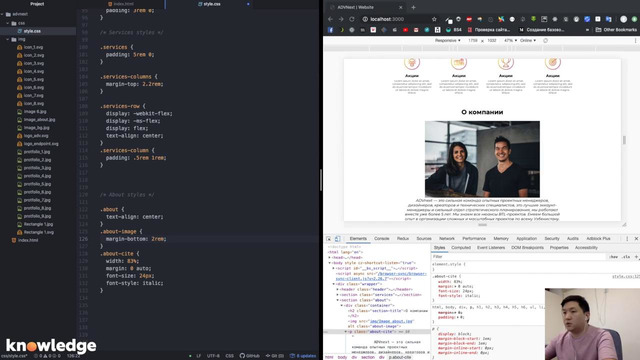
Task: Collapse the advnext project folder
Action: (x=2, y=14)
